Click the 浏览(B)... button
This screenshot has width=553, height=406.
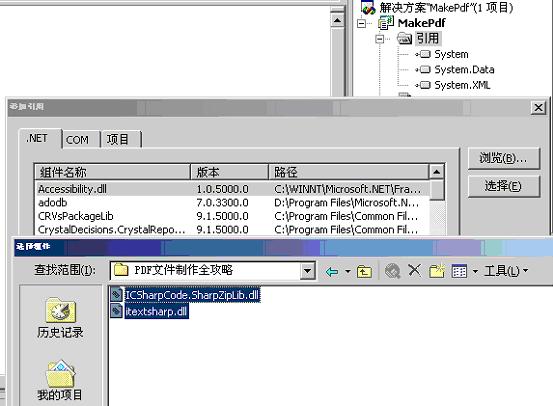pyautogui.click(x=504, y=158)
